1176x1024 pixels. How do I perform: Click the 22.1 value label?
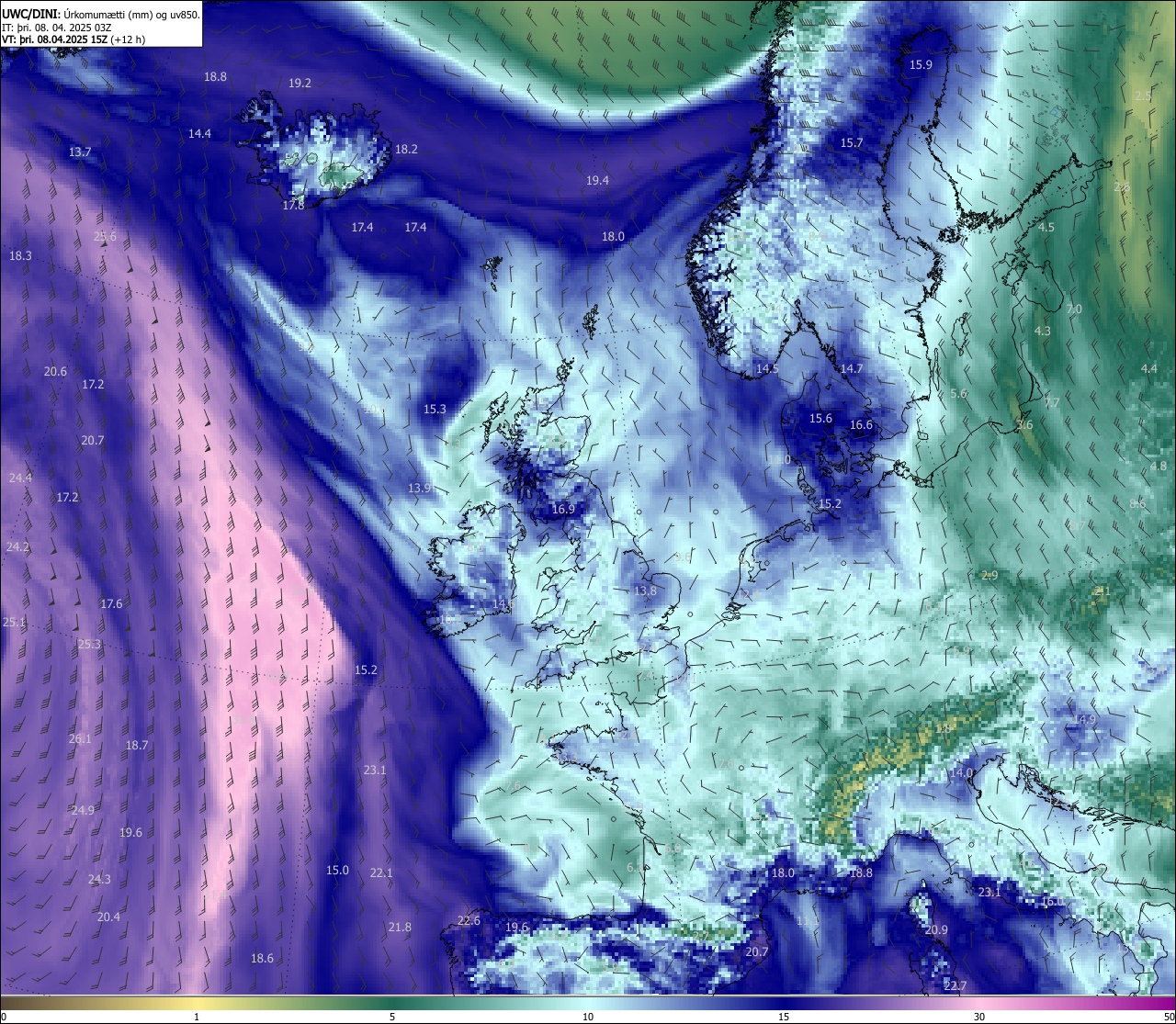[x=381, y=872]
